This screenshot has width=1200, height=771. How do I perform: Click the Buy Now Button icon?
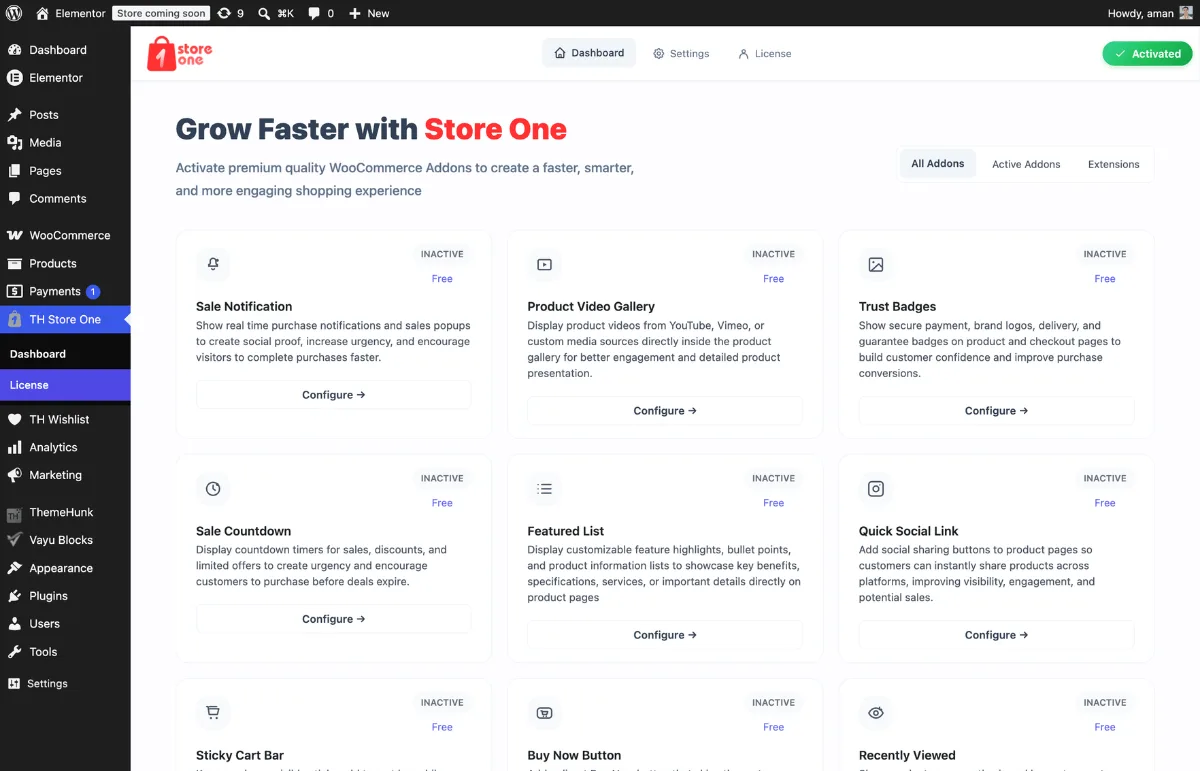[544, 713]
